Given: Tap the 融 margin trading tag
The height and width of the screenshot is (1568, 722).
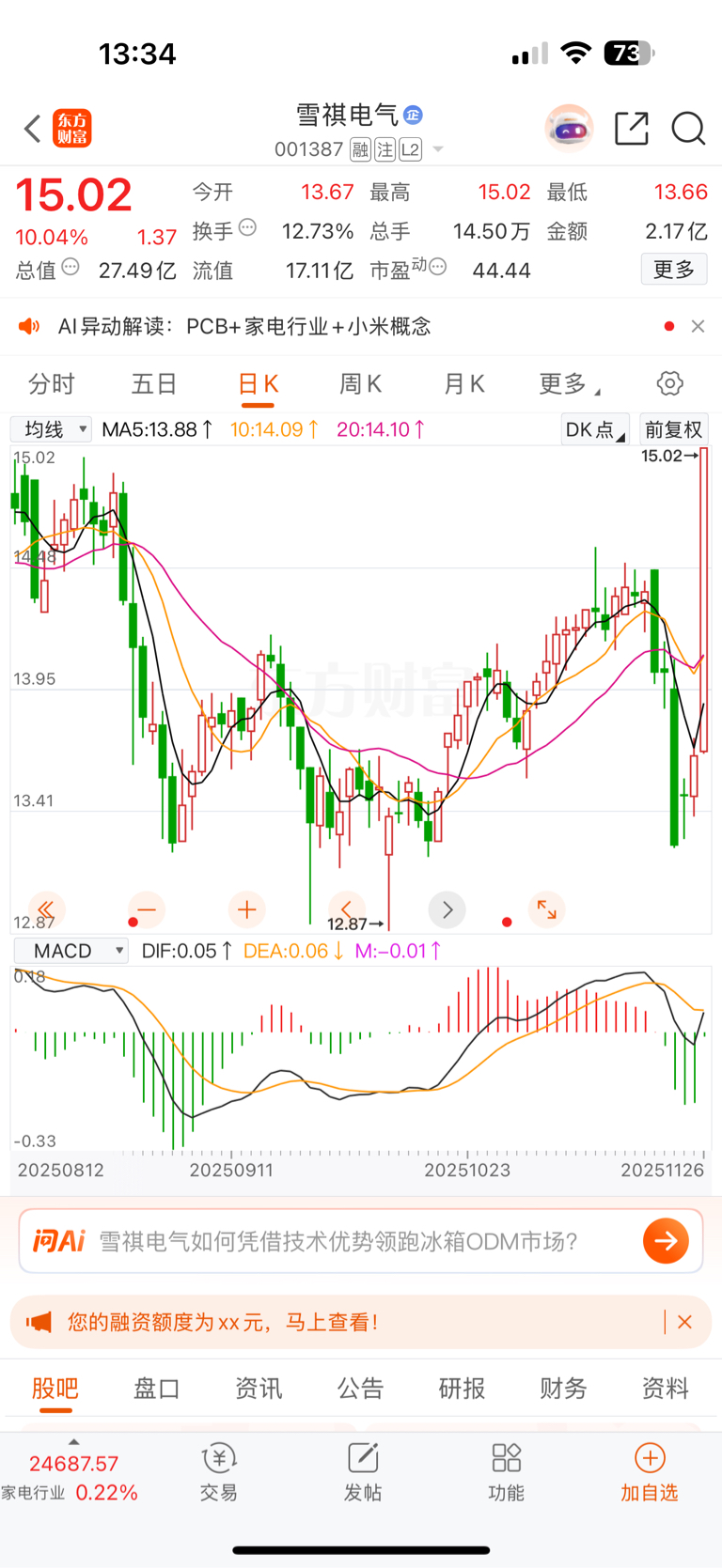Looking at the screenshot, I should click(x=360, y=149).
